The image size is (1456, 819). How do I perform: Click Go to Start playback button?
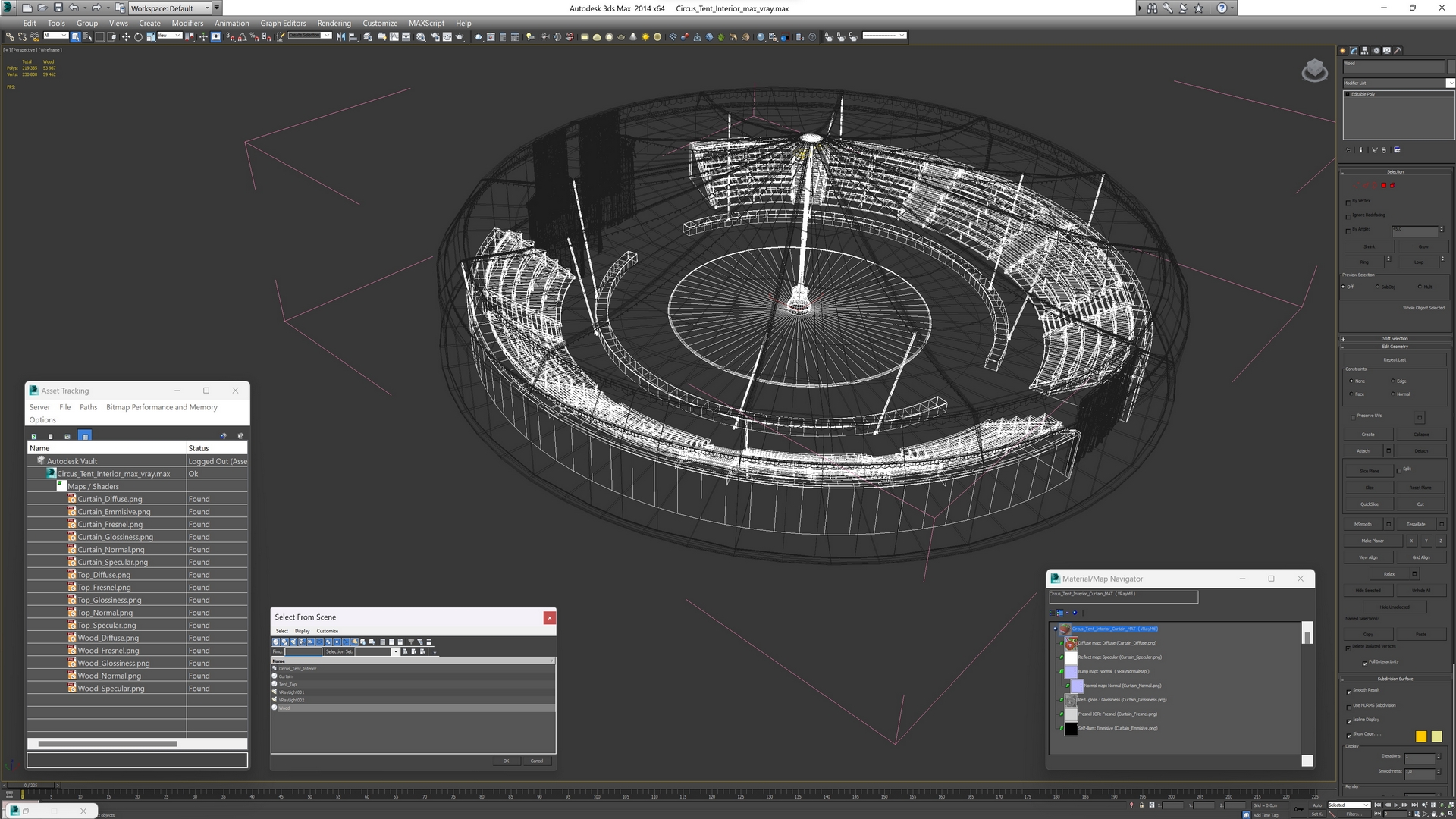[1377, 805]
